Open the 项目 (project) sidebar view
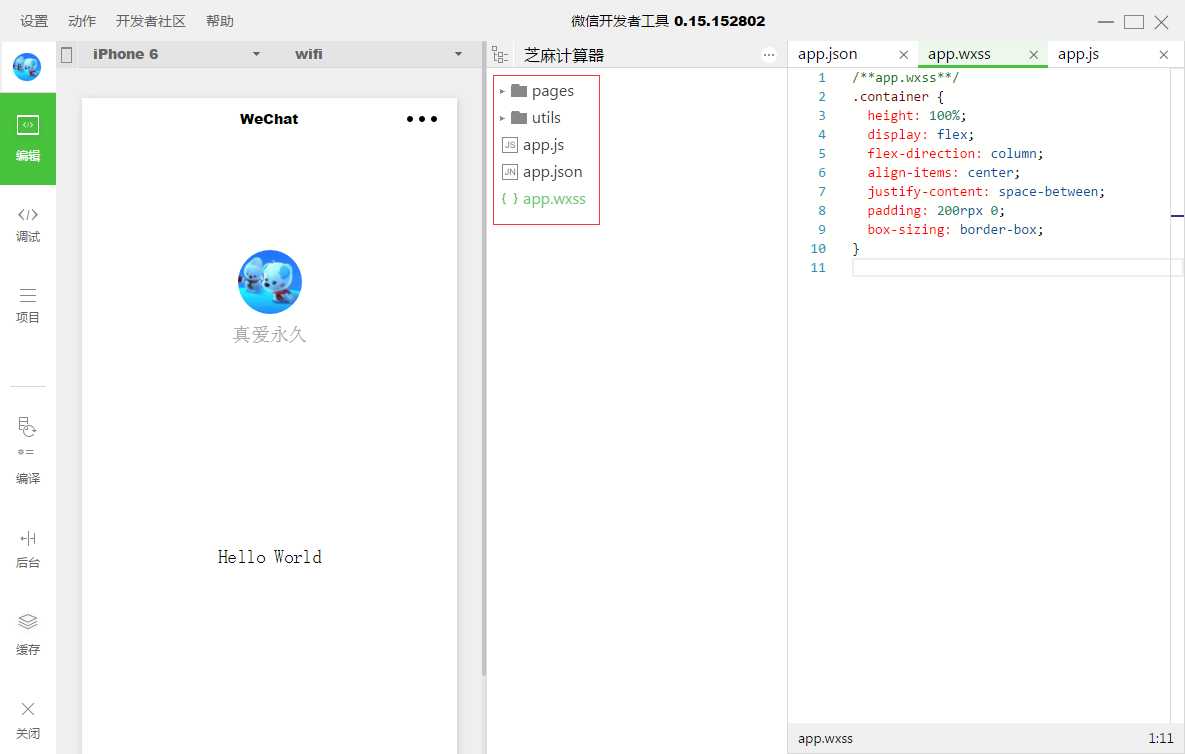Screen dimensions: 1185x754 pyautogui.click(x=28, y=305)
